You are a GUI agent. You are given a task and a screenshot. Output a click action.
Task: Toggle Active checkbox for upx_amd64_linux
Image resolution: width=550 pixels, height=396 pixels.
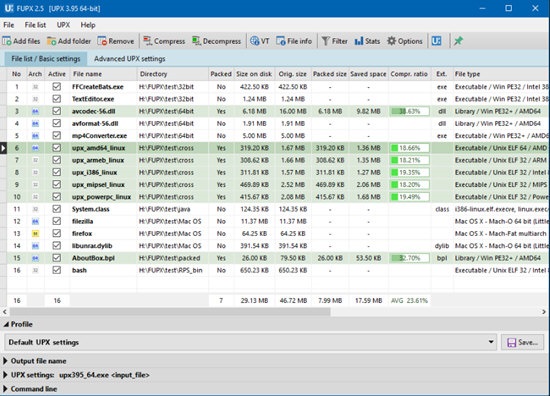click(x=56, y=148)
